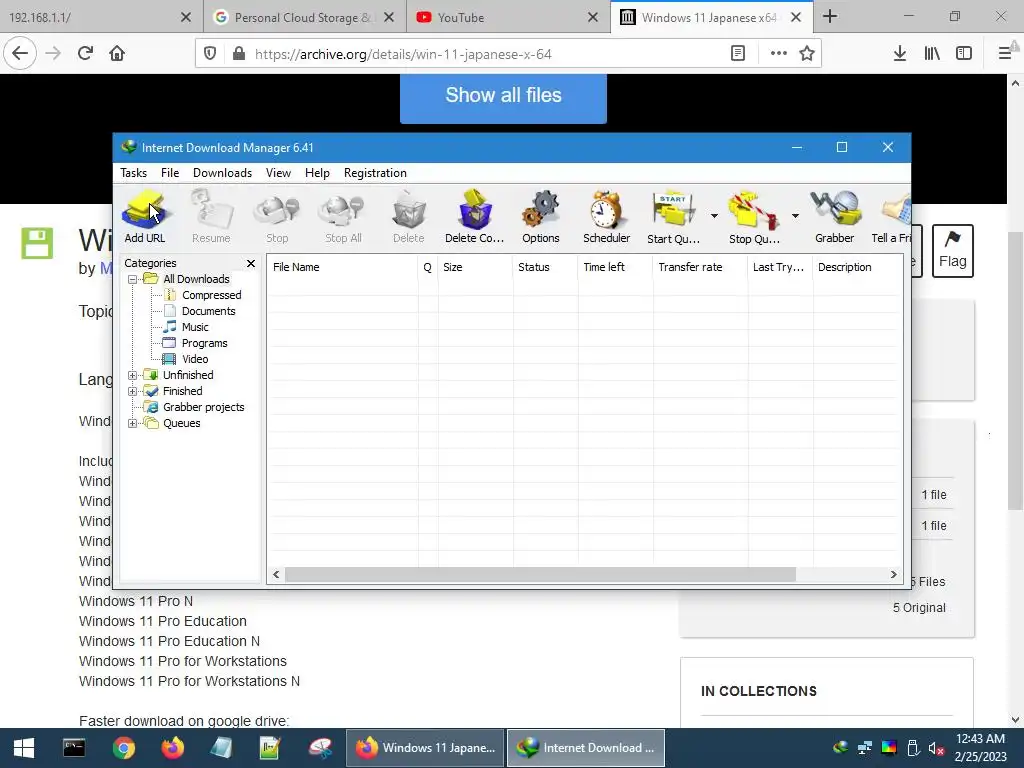This screenshot has height=768, width=1024.
Task: Sort by Time left column header
Action: point(615,267)
